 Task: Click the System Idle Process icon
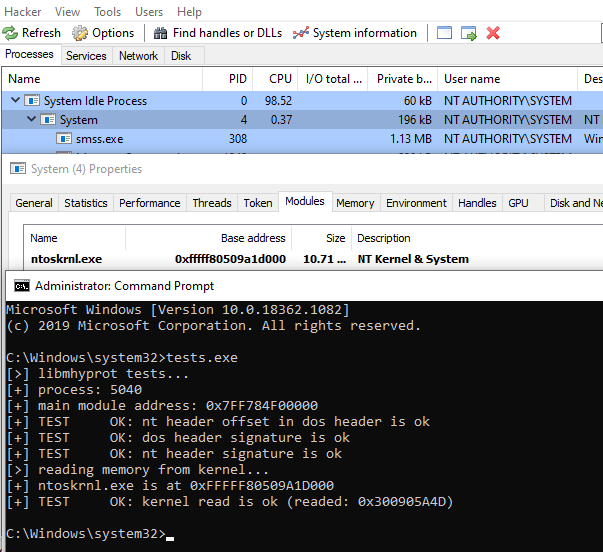tap(32, 101)
